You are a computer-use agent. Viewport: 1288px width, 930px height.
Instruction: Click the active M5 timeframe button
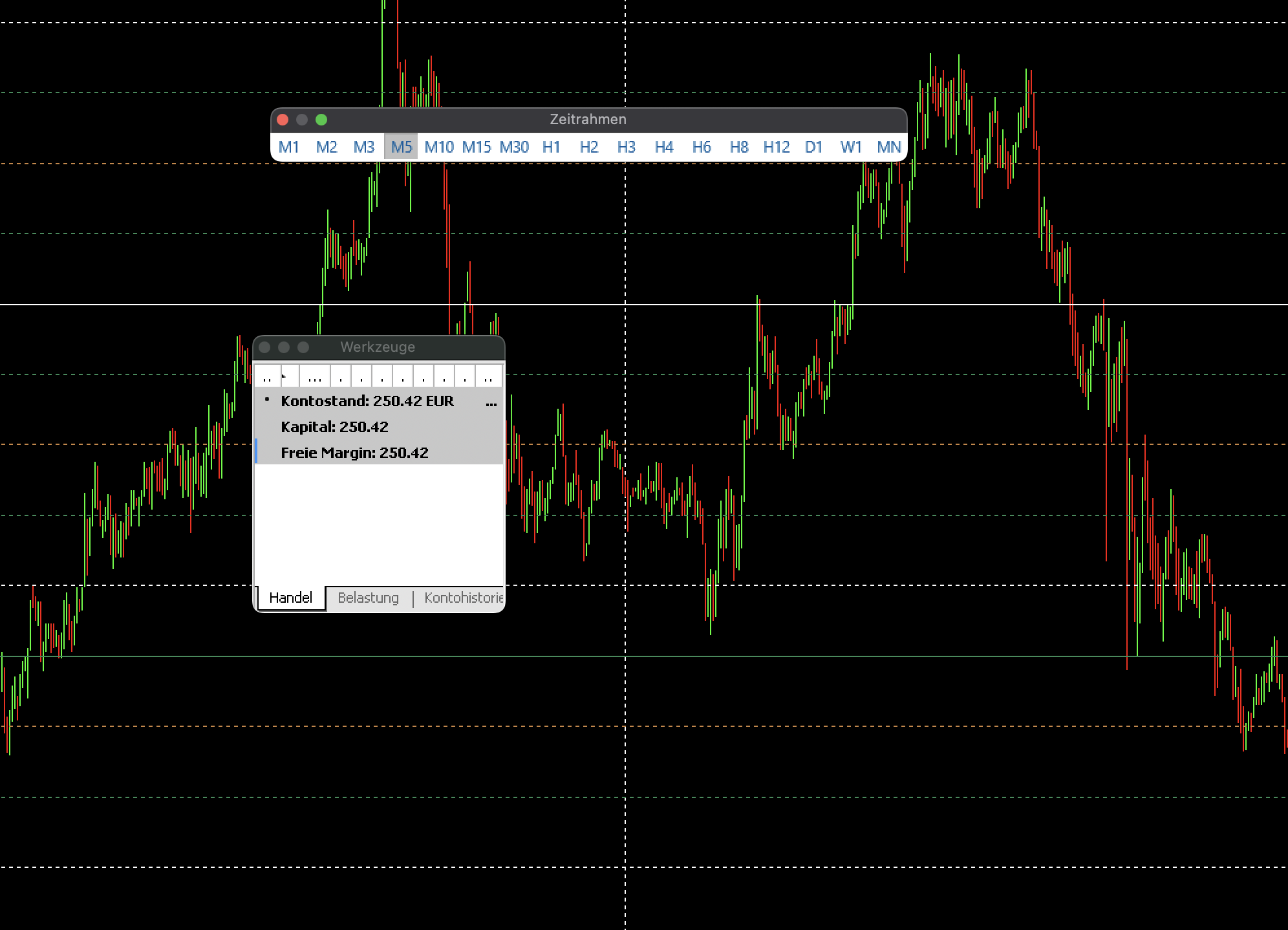point(402,147)
